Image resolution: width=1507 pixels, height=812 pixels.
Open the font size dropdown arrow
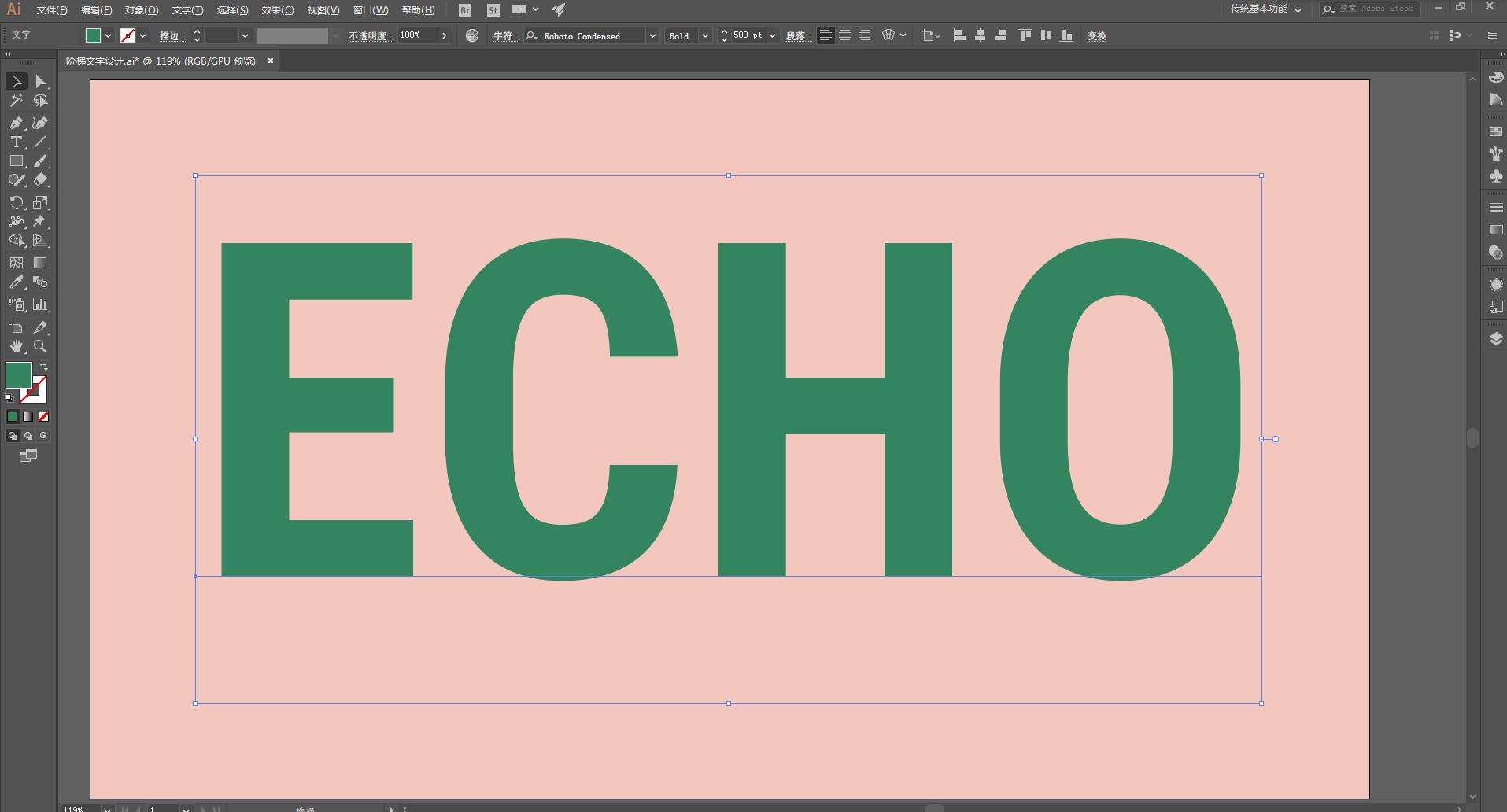pyautogui.click(x=772, y=36)
